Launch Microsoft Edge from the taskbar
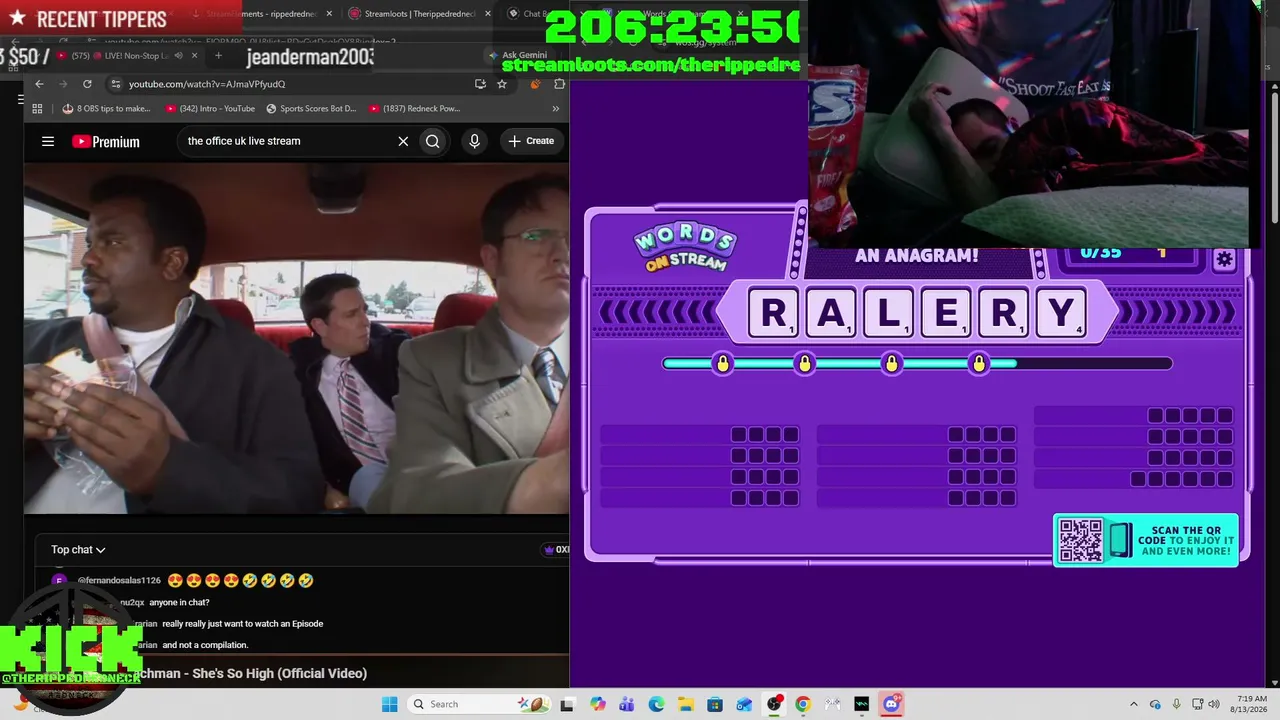1280x720 pixels. tap(656, 704)
